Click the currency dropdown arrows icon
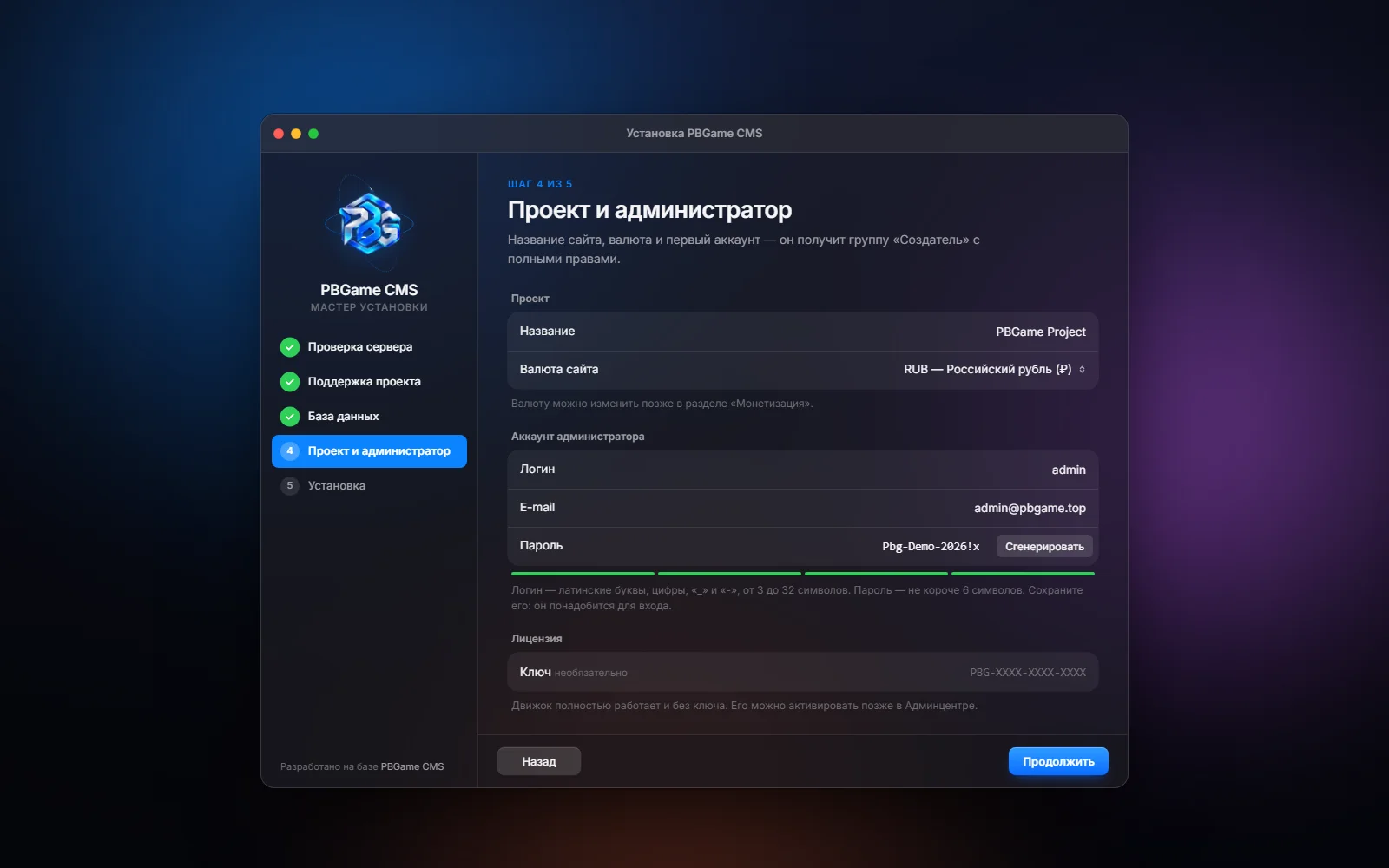Viewport: 1389px width, 868px height. coord(1082,370)
